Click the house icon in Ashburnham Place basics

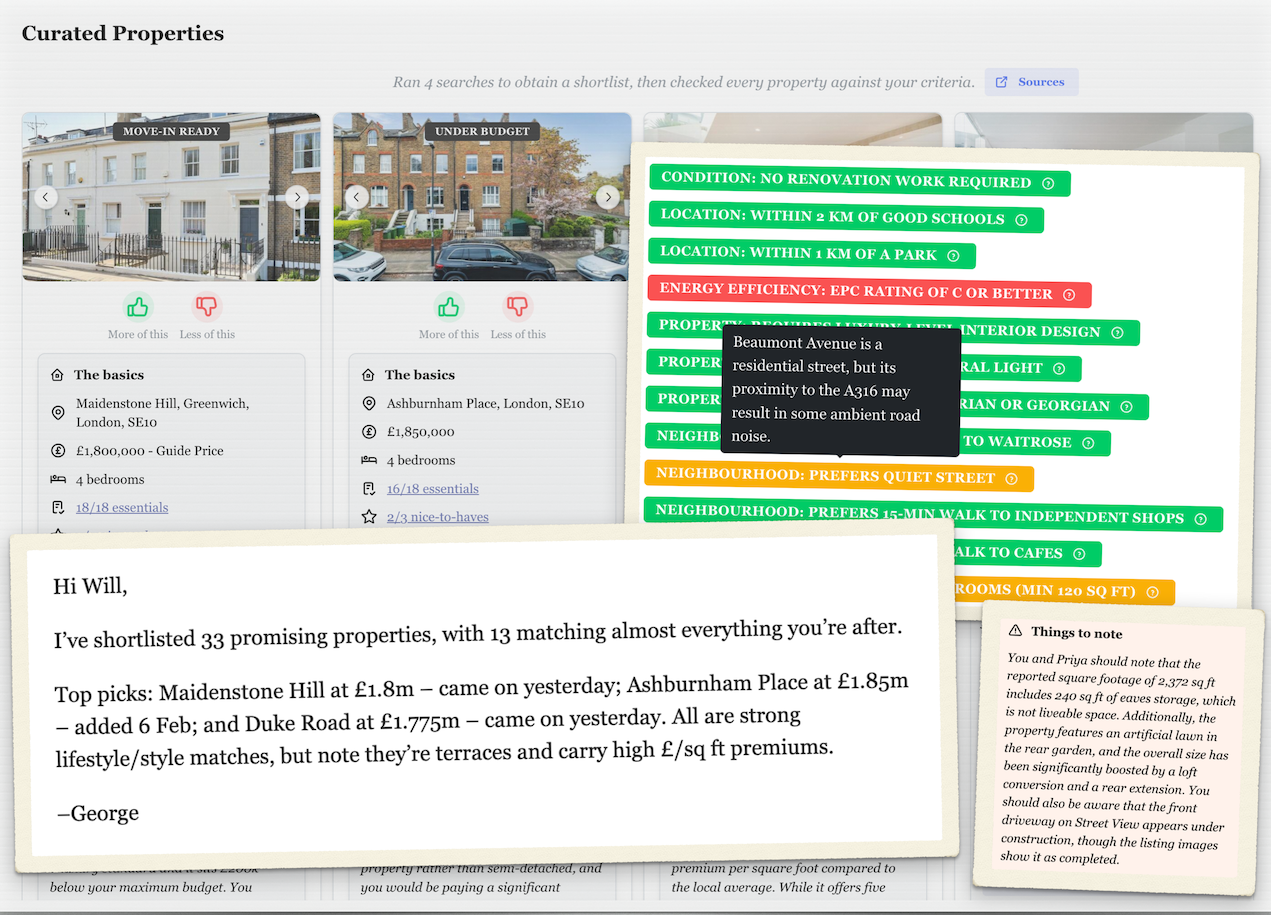coord(369,375)
